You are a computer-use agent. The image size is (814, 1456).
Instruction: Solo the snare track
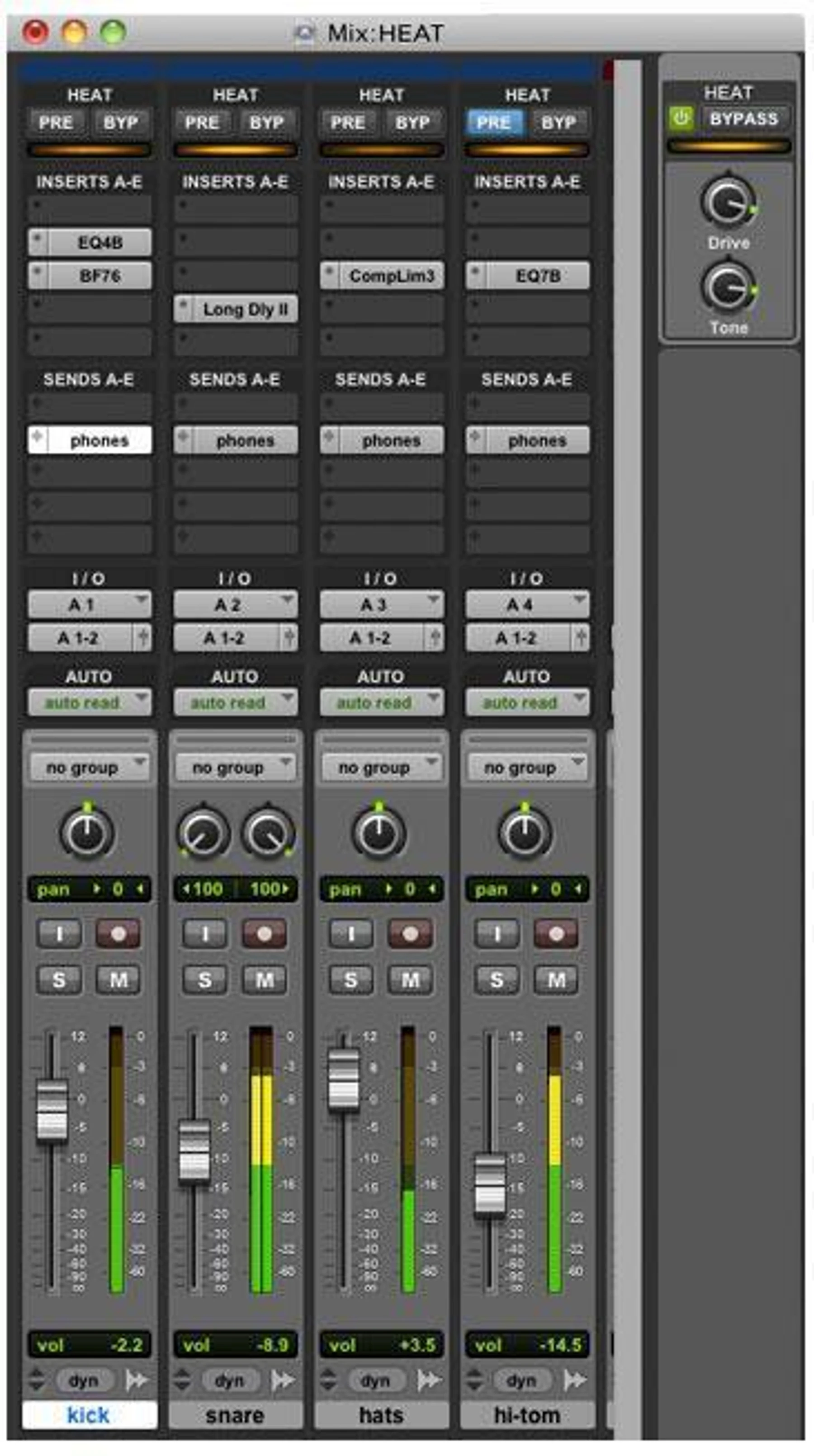coord(205,980)
